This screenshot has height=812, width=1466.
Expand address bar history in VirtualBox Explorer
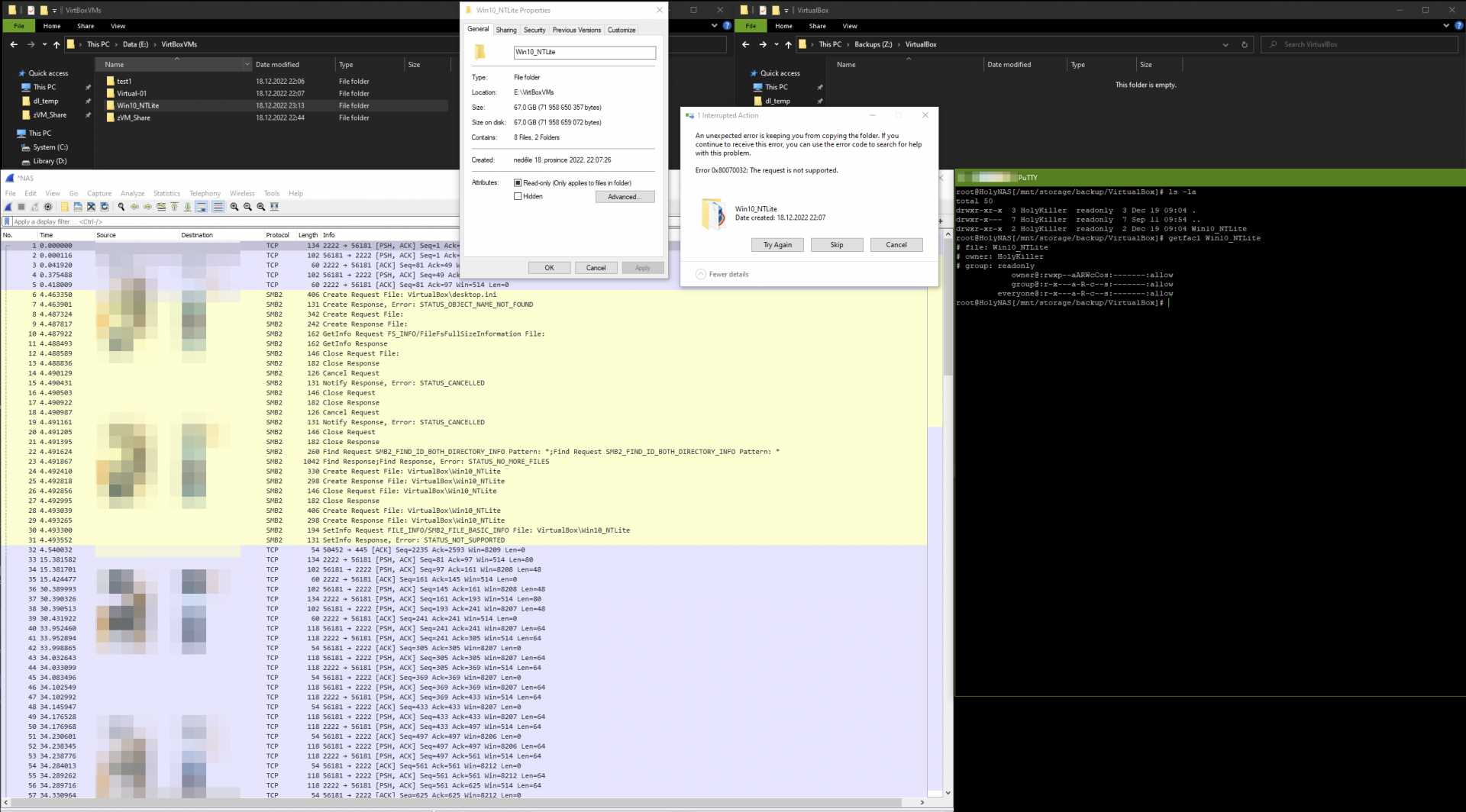1225,44
